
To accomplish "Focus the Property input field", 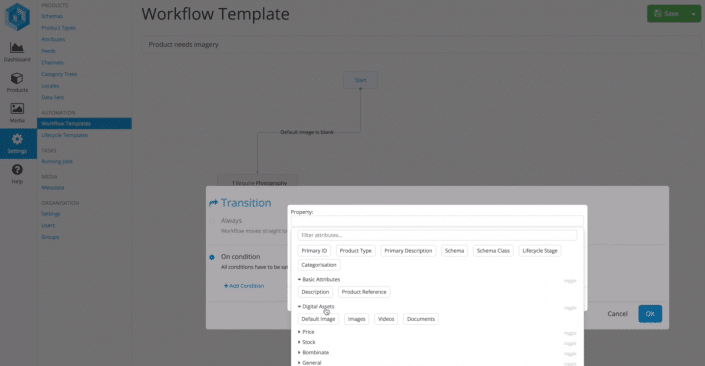I will pos(437,221).
